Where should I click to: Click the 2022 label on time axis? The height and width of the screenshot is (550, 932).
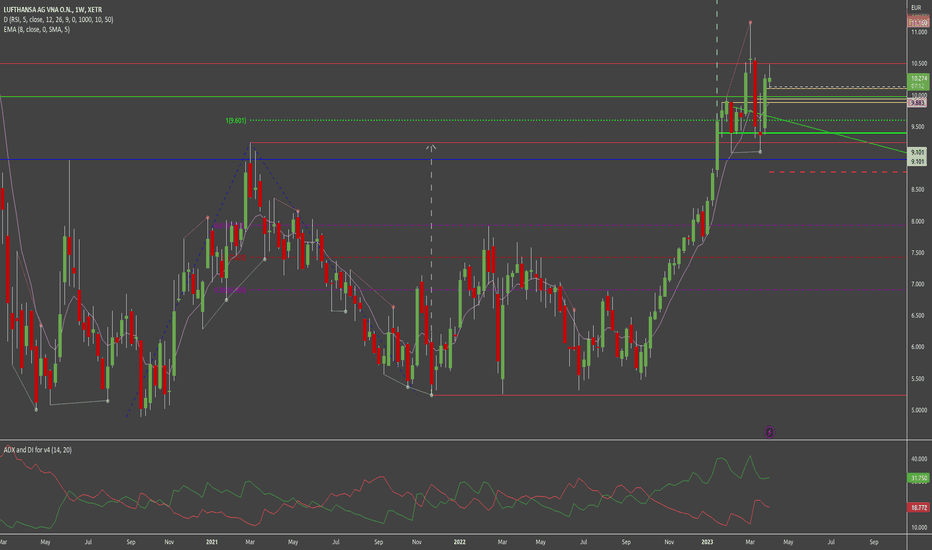(x=459, y=542)
